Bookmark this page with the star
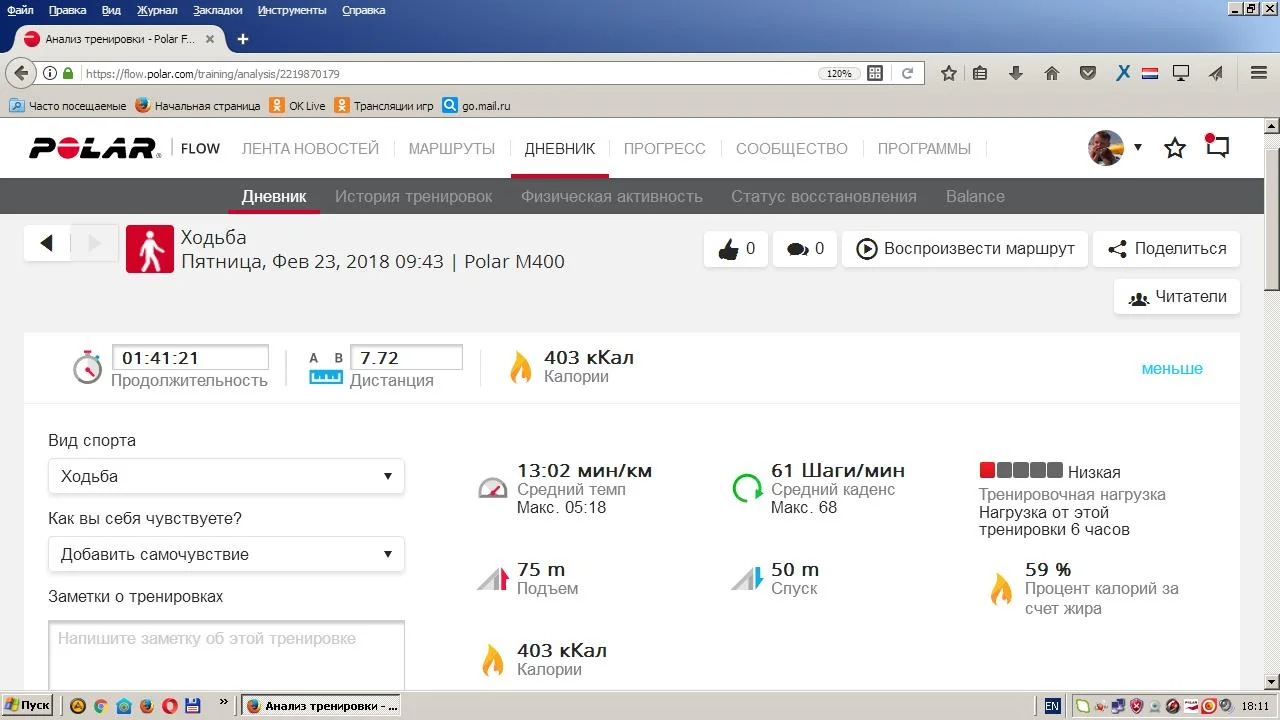The width and height of the screenshot is (1280, 720). point(949,73)
